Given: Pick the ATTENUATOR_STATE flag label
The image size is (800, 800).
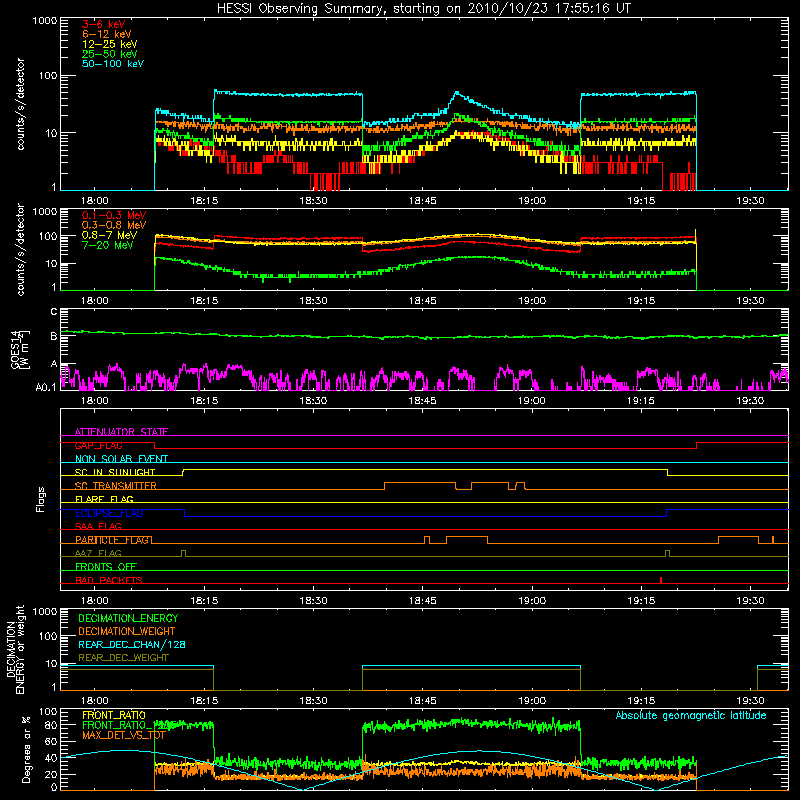Looking at the screenshot, I should click(121, 432).
